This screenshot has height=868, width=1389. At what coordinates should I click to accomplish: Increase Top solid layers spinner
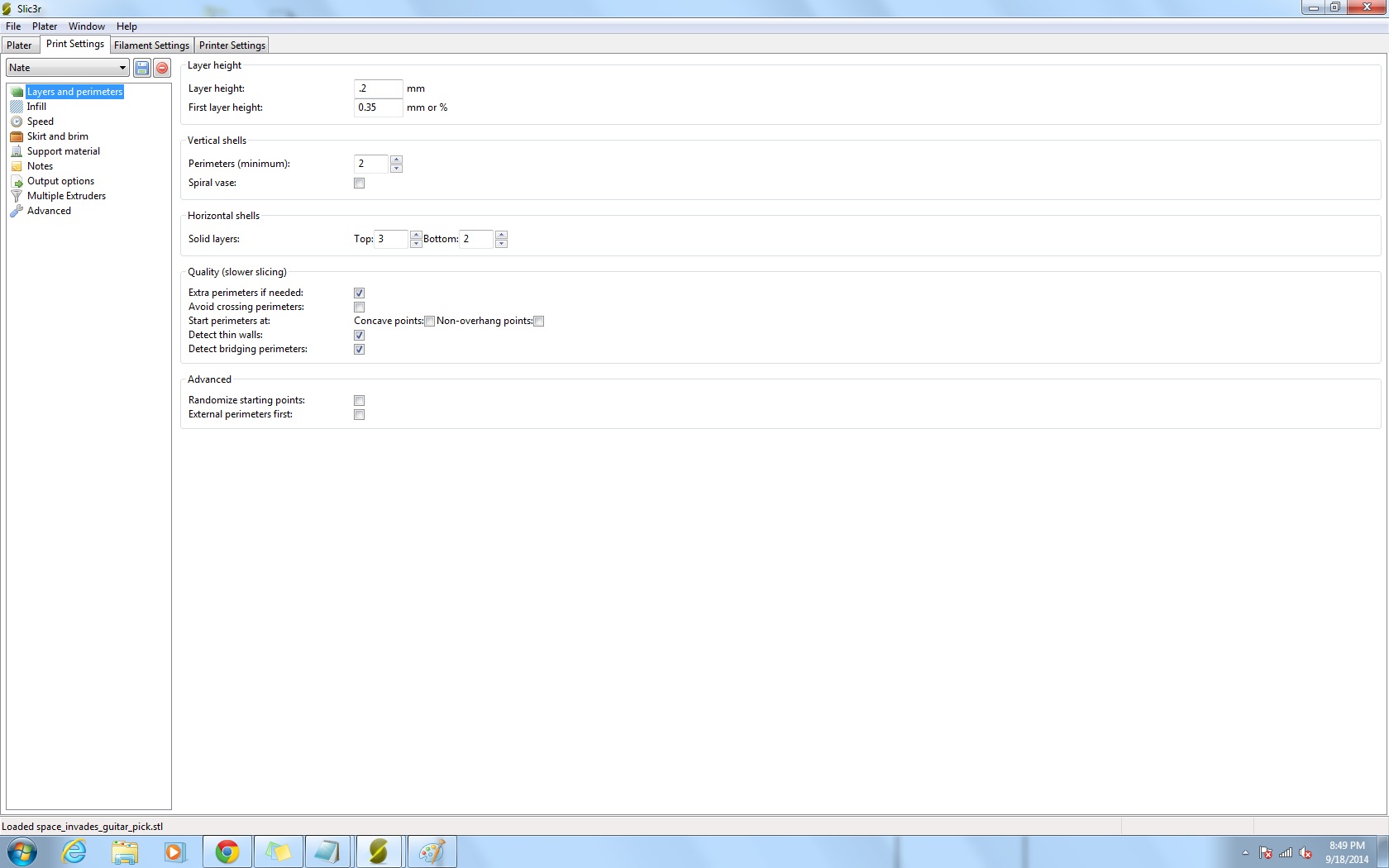point(416,235)
